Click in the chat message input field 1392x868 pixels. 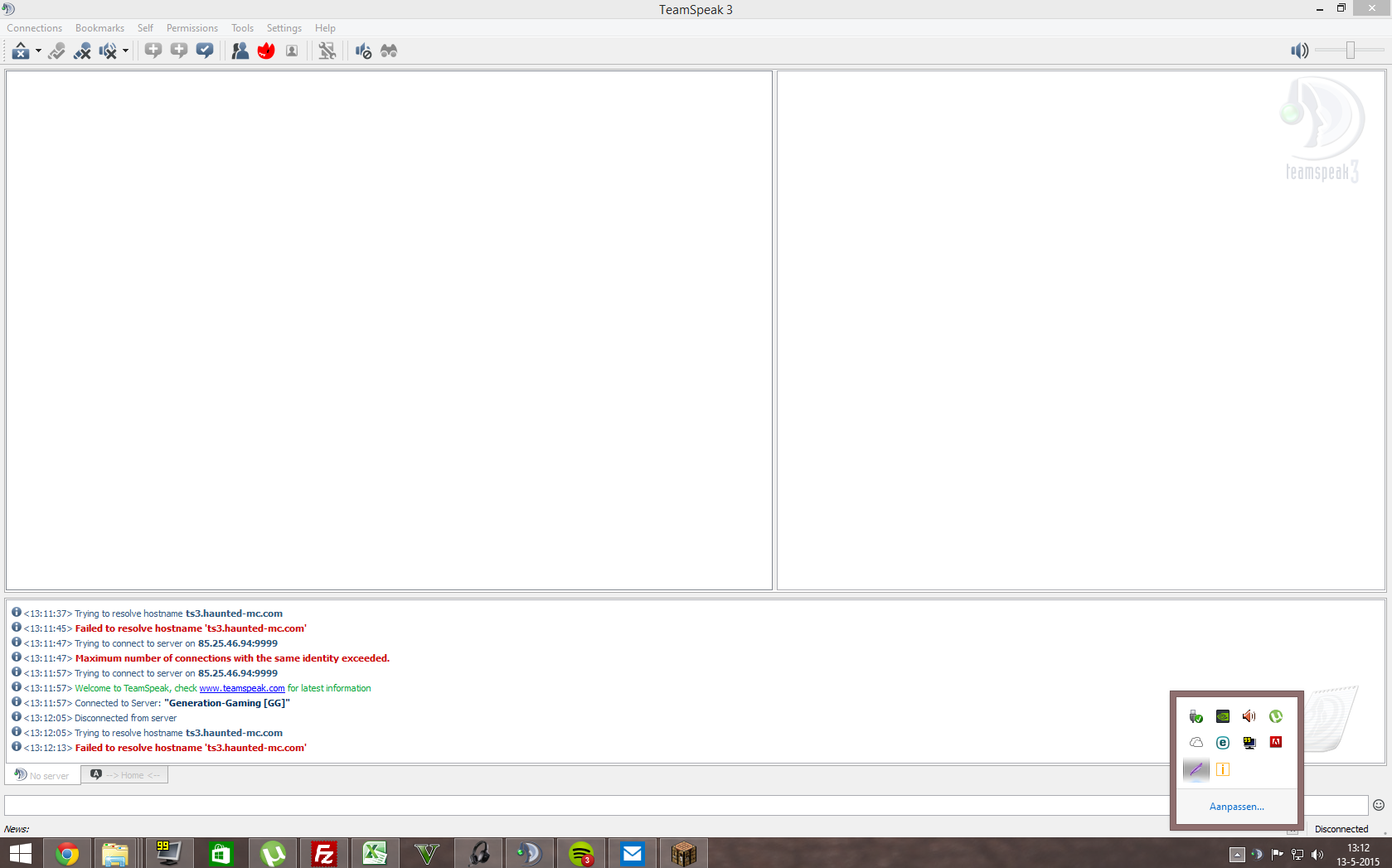tap(686, 806)
